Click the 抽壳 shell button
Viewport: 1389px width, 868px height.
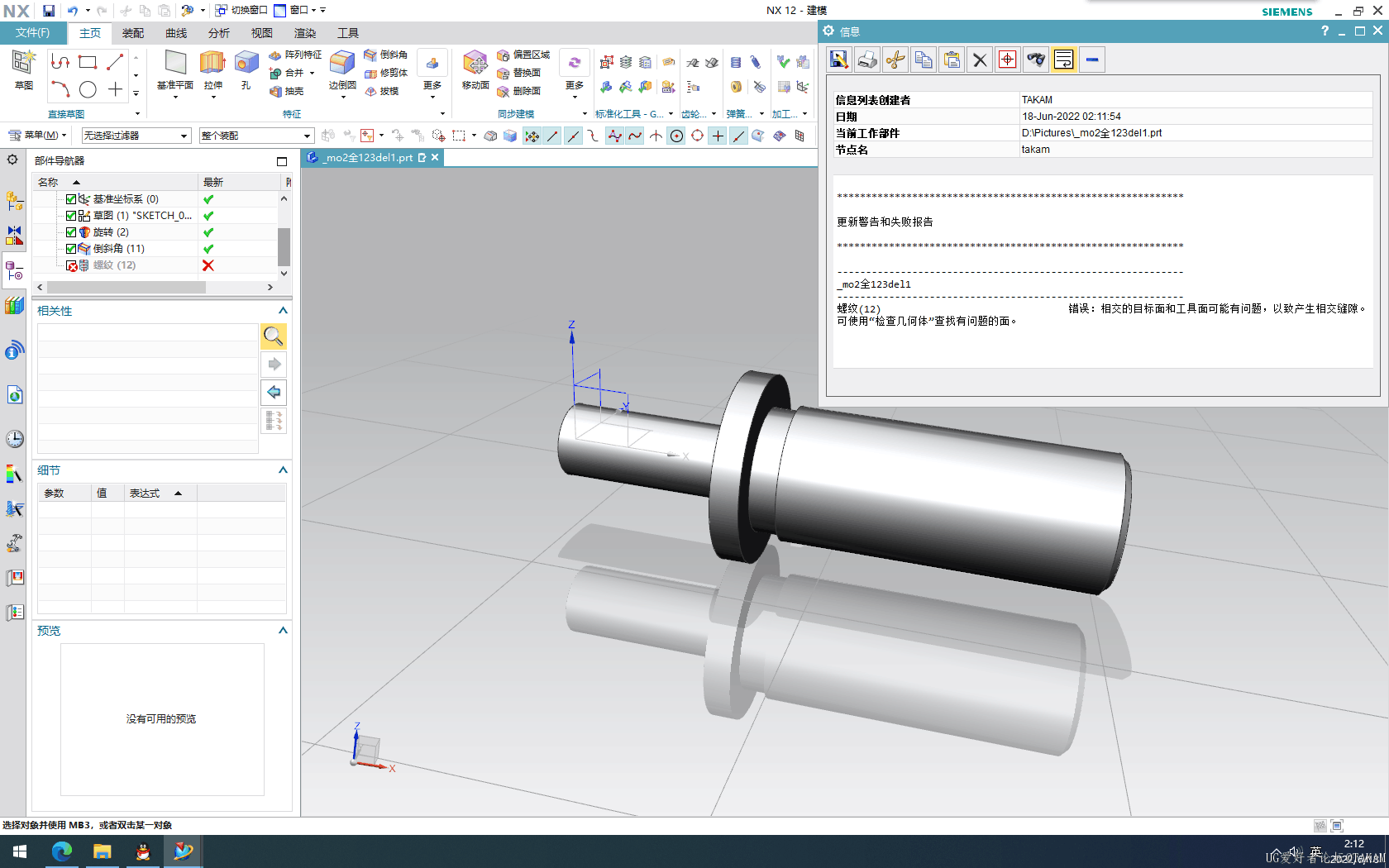287,91
